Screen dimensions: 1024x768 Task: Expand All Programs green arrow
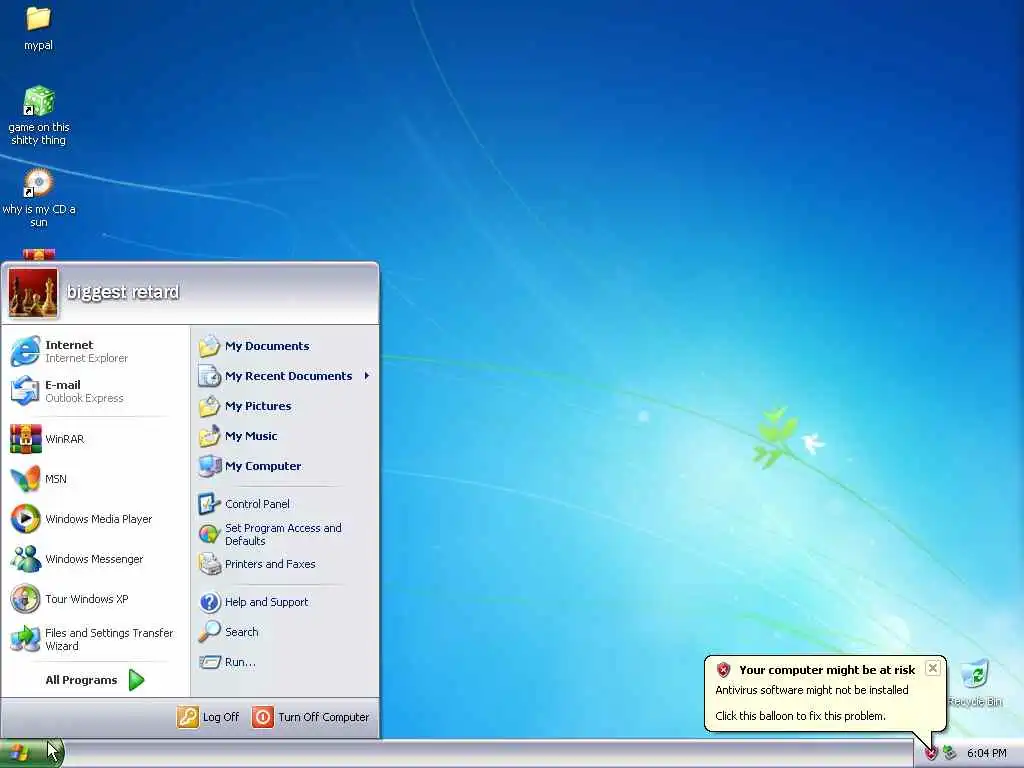point(136,680)
